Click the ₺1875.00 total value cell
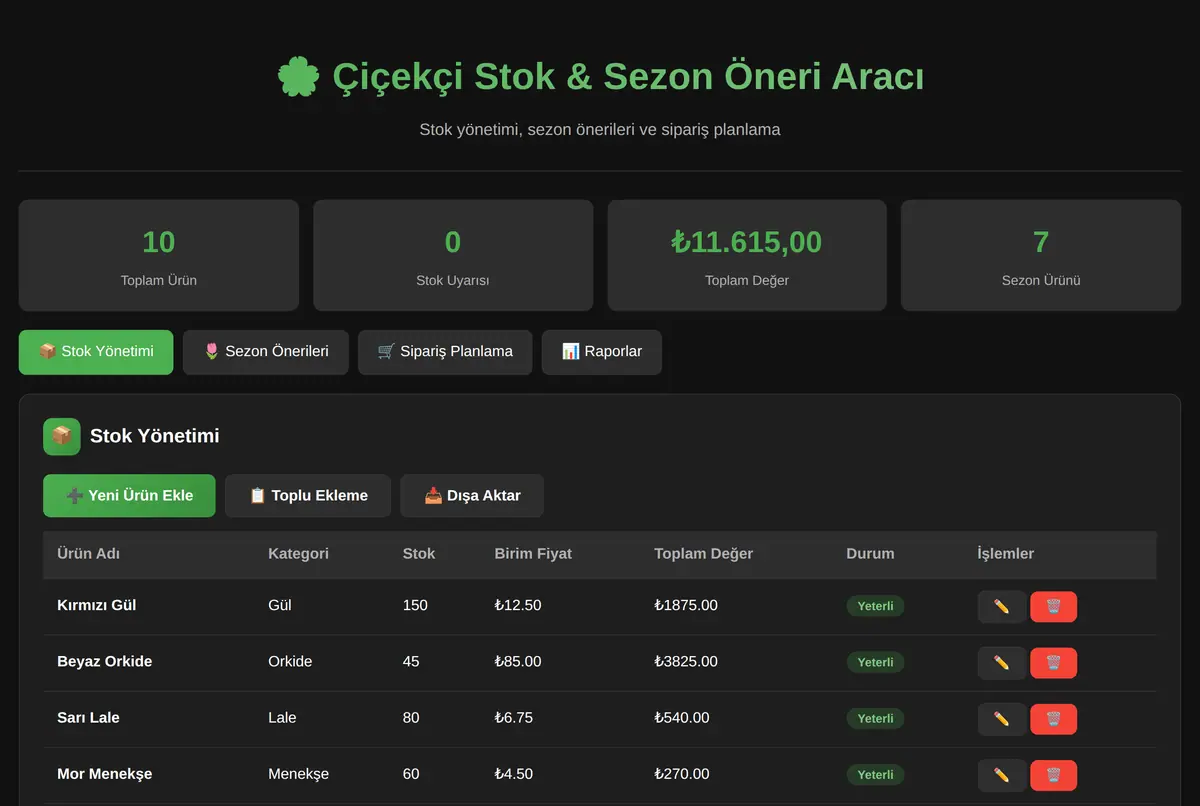Image resolution: width=1200 pixels, height=806 pixels. tap(686, 606)
